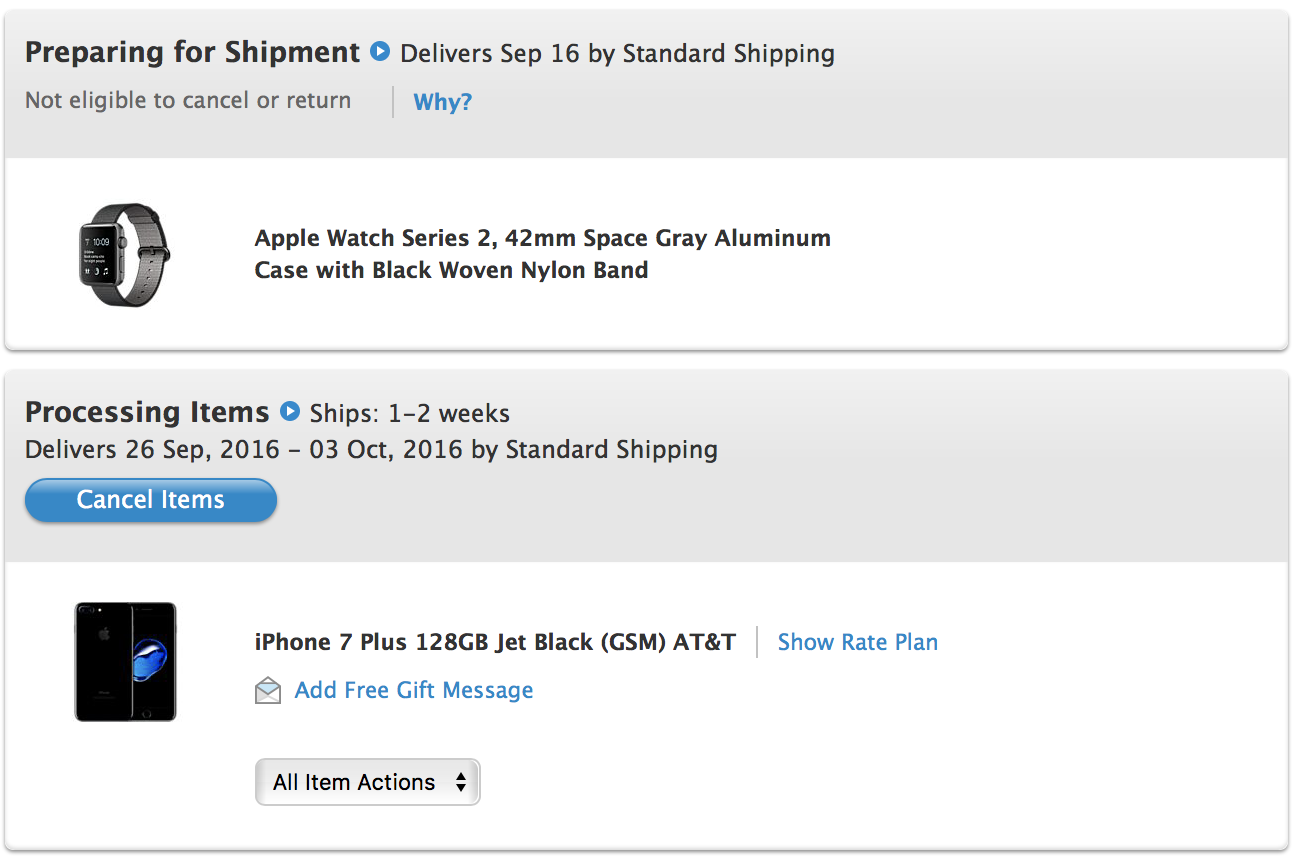Click the up-down arrows on All Item Actions
The width and height of the screenshot is (1294, 860).
pos(460,782)
